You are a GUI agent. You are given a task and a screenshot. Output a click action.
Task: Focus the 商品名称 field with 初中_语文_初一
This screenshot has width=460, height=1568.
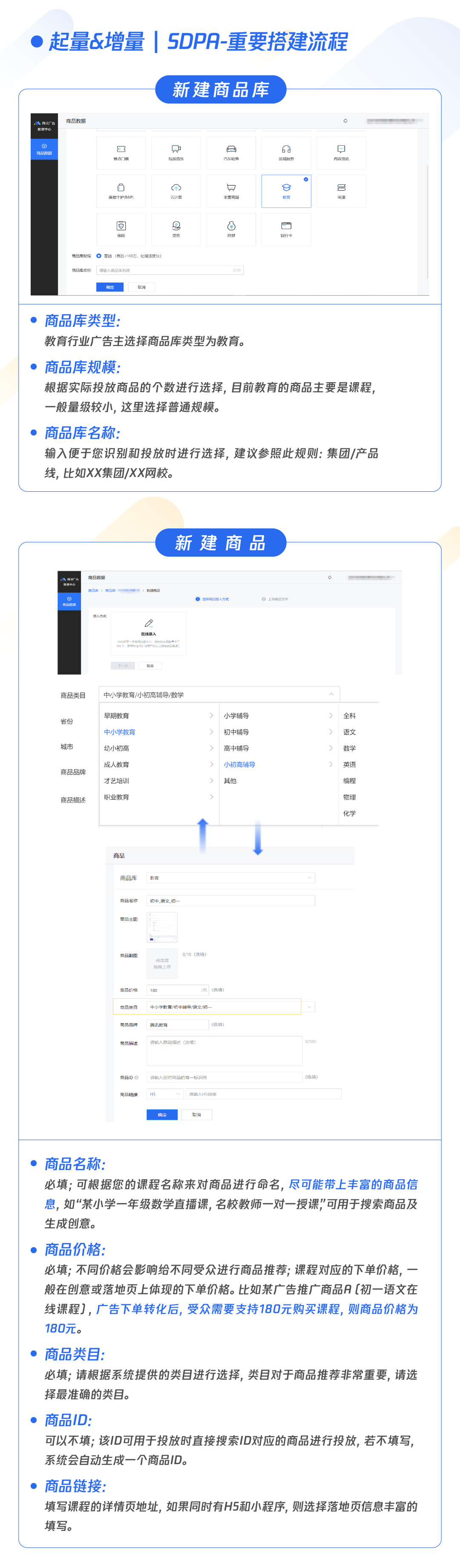point(230,900)
